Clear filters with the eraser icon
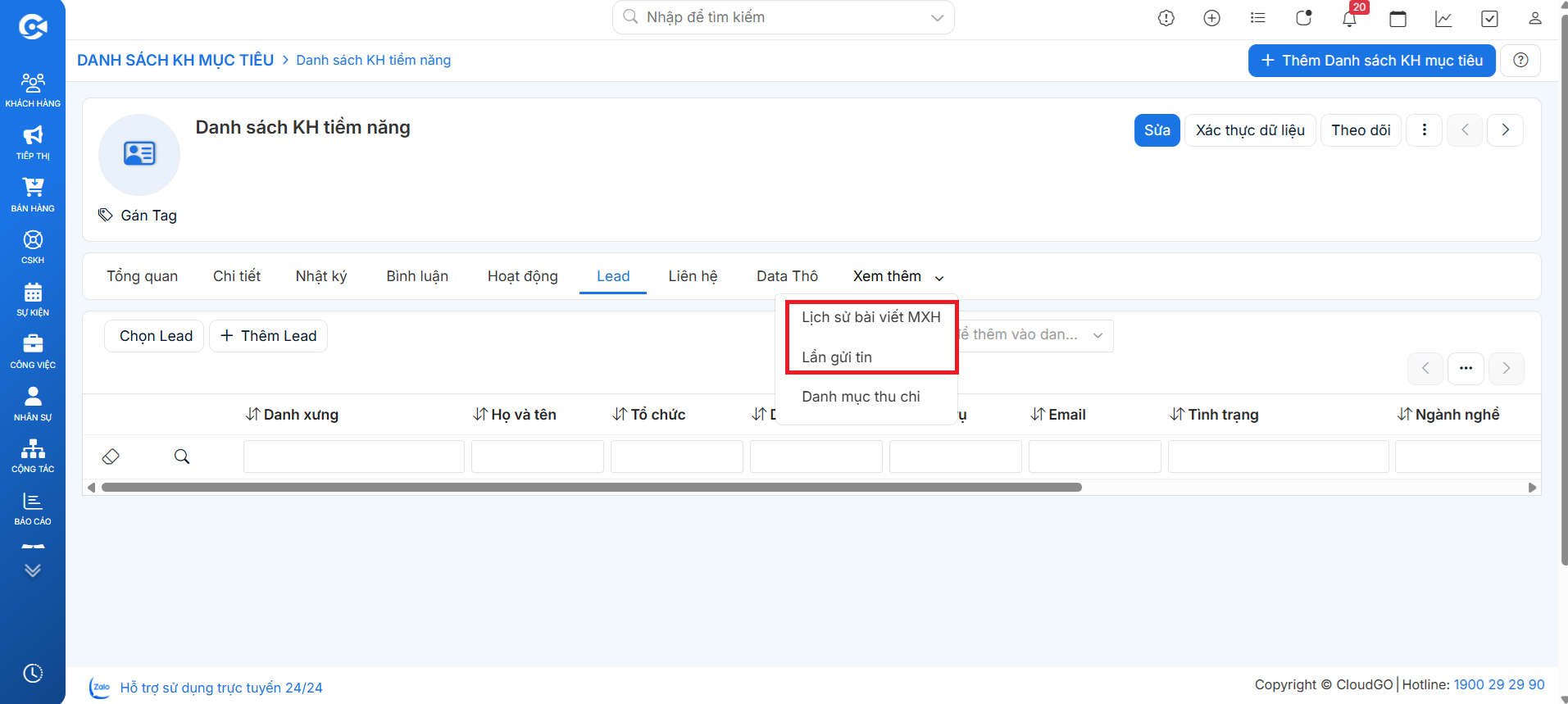1568x704 pixels. pos(111,456)
